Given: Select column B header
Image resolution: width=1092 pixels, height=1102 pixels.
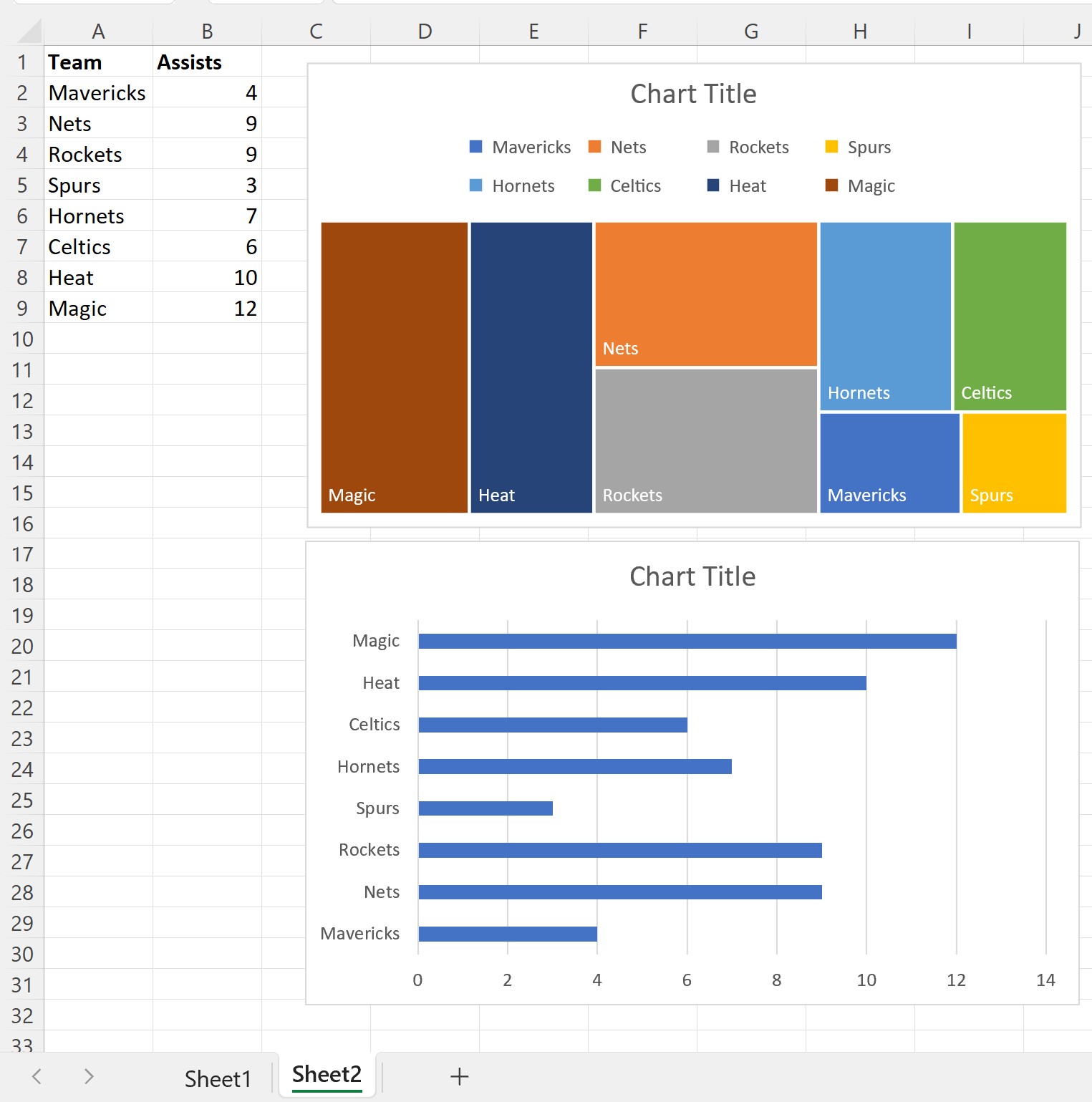Looking at the screenshot, I should click(207, 32).
